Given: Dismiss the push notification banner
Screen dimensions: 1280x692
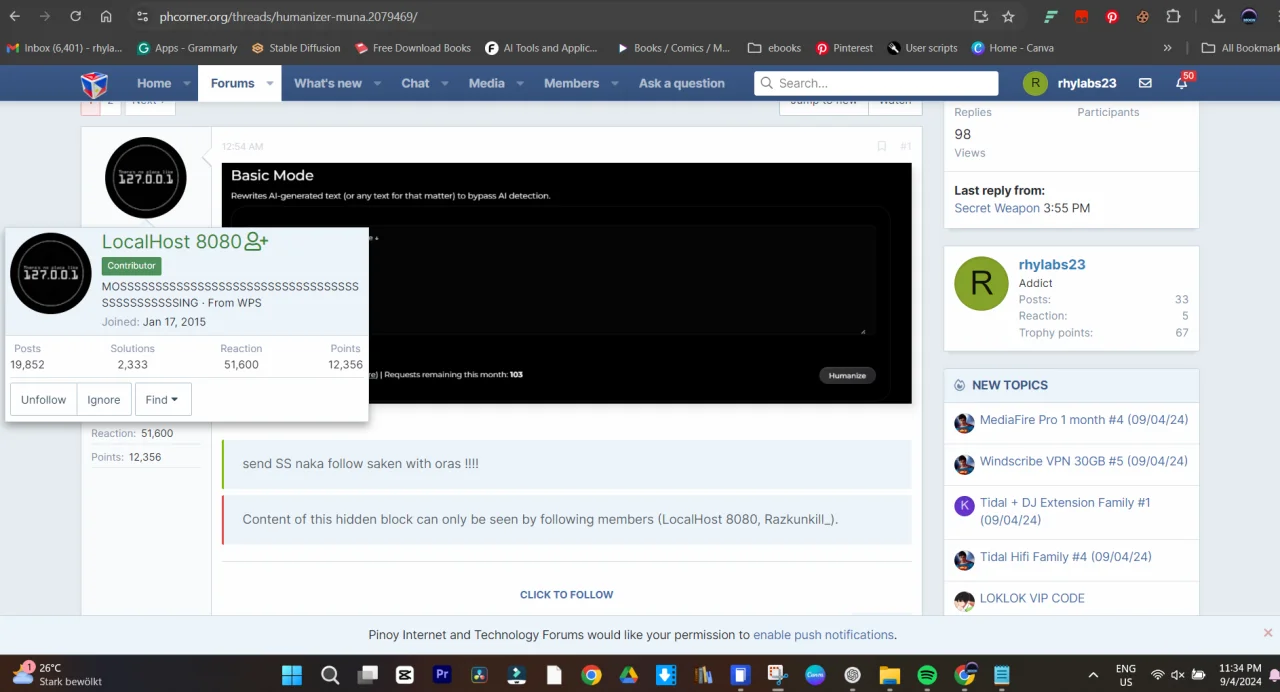Looking at the screenshot, I should [x=1268, y=633].
